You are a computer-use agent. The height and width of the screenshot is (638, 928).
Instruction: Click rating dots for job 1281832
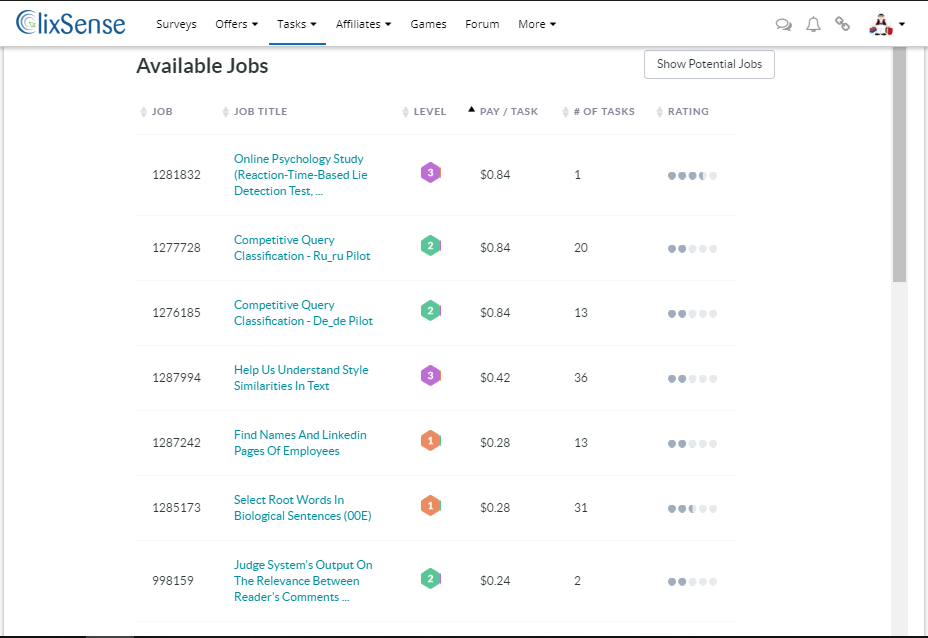click(x=692, y=176)
